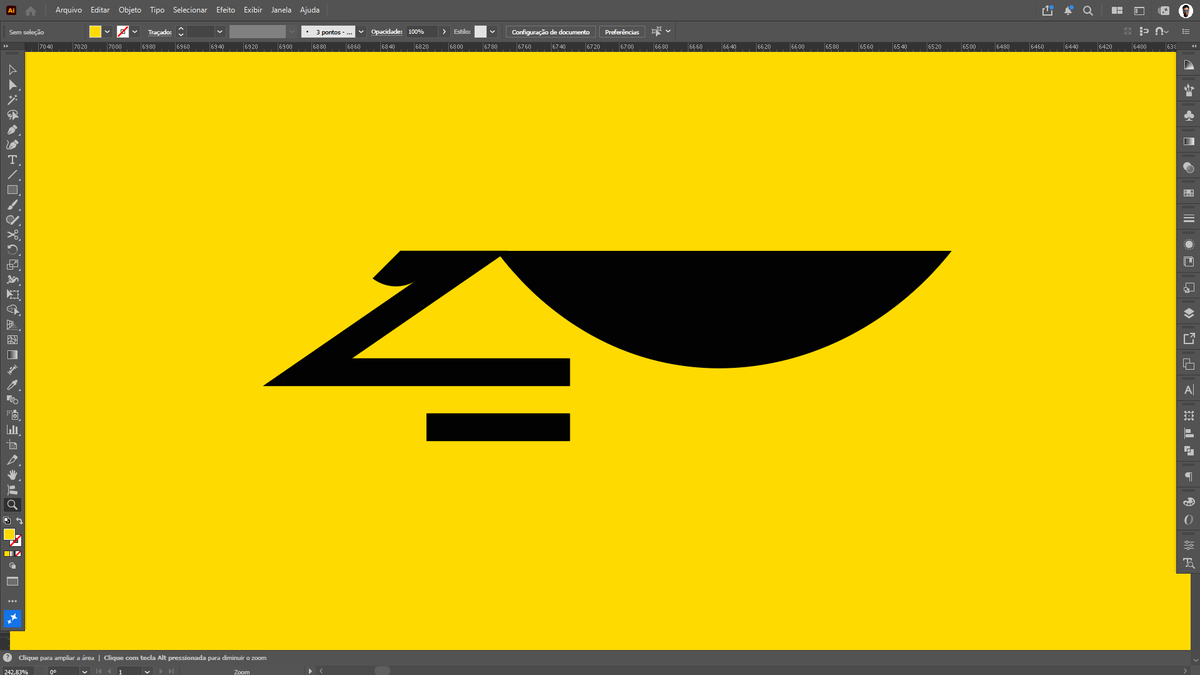The height and width of the screenshot is (675, 1200).
Task: Swap fill and stroke arrows
Action: [19, 521]
